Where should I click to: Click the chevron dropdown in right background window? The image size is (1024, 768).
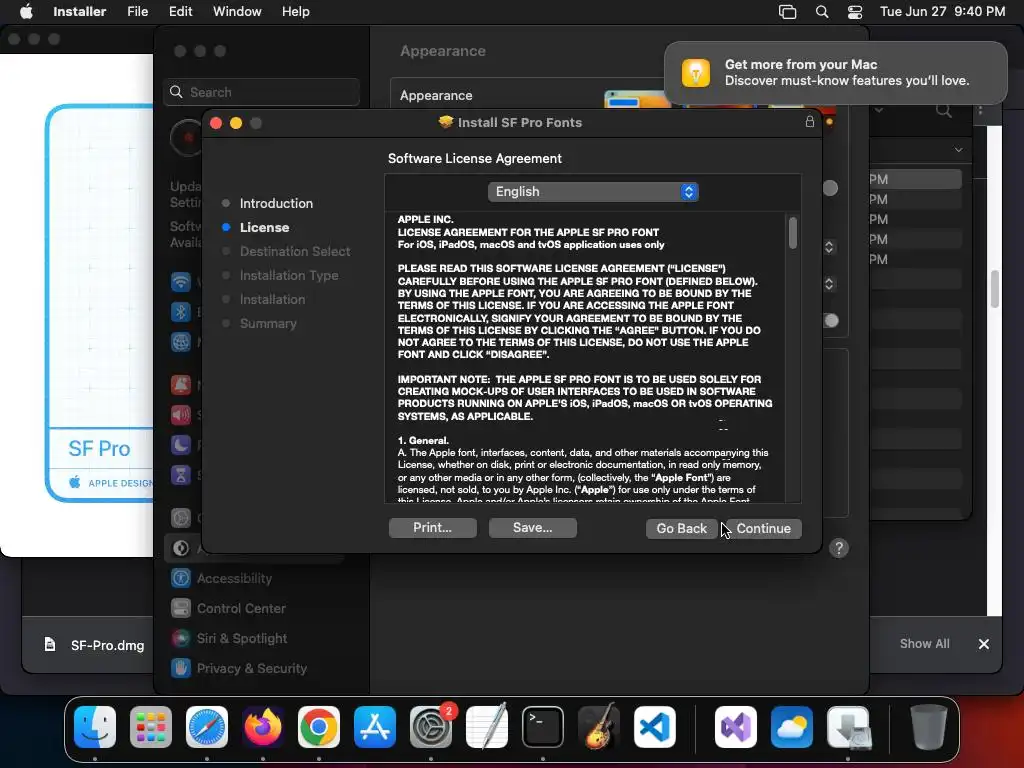[x=958, y=150]
